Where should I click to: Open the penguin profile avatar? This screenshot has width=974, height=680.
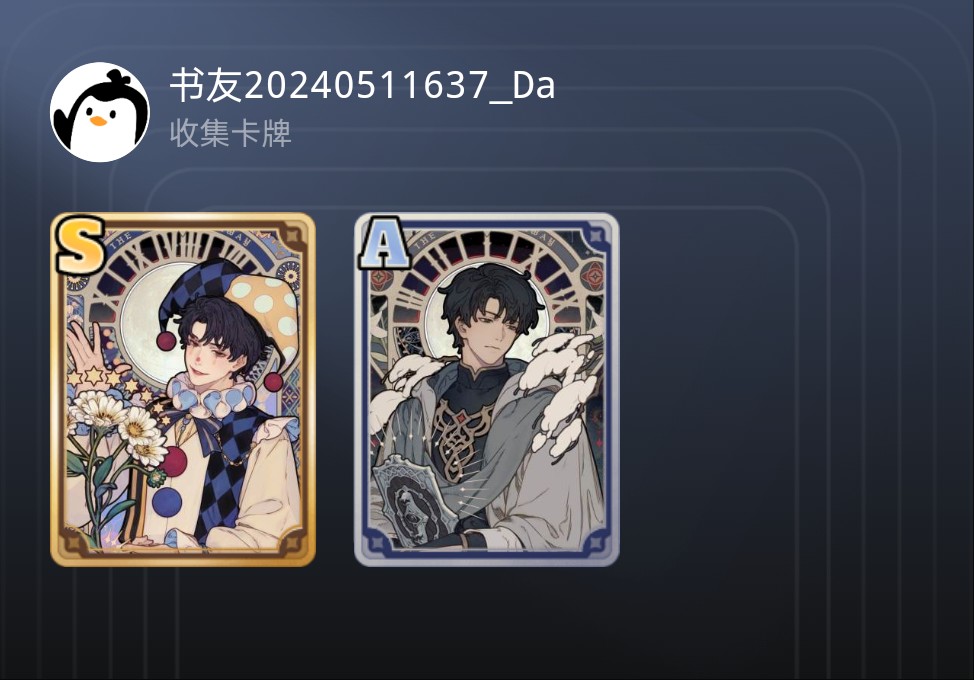(99, 112)
